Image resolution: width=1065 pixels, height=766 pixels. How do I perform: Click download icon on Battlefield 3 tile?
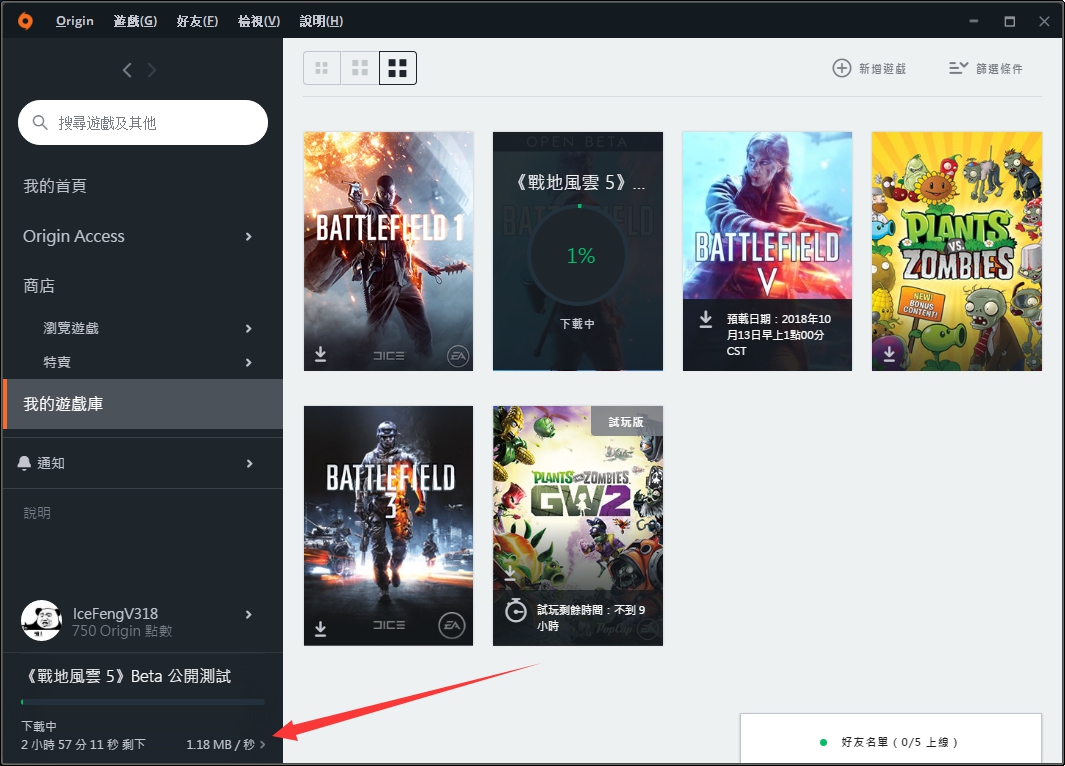point(321,628)
